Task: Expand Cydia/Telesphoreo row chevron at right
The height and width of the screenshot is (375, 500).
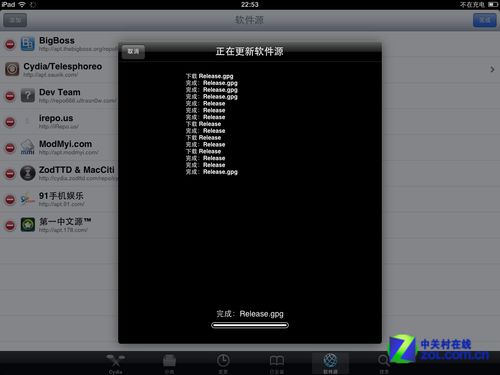Action: [492, 69]
